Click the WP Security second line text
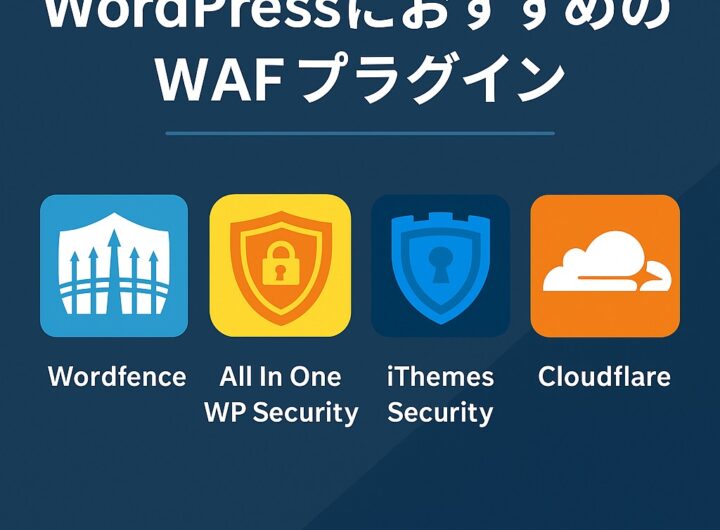720x530 pixels. (281, 412)
